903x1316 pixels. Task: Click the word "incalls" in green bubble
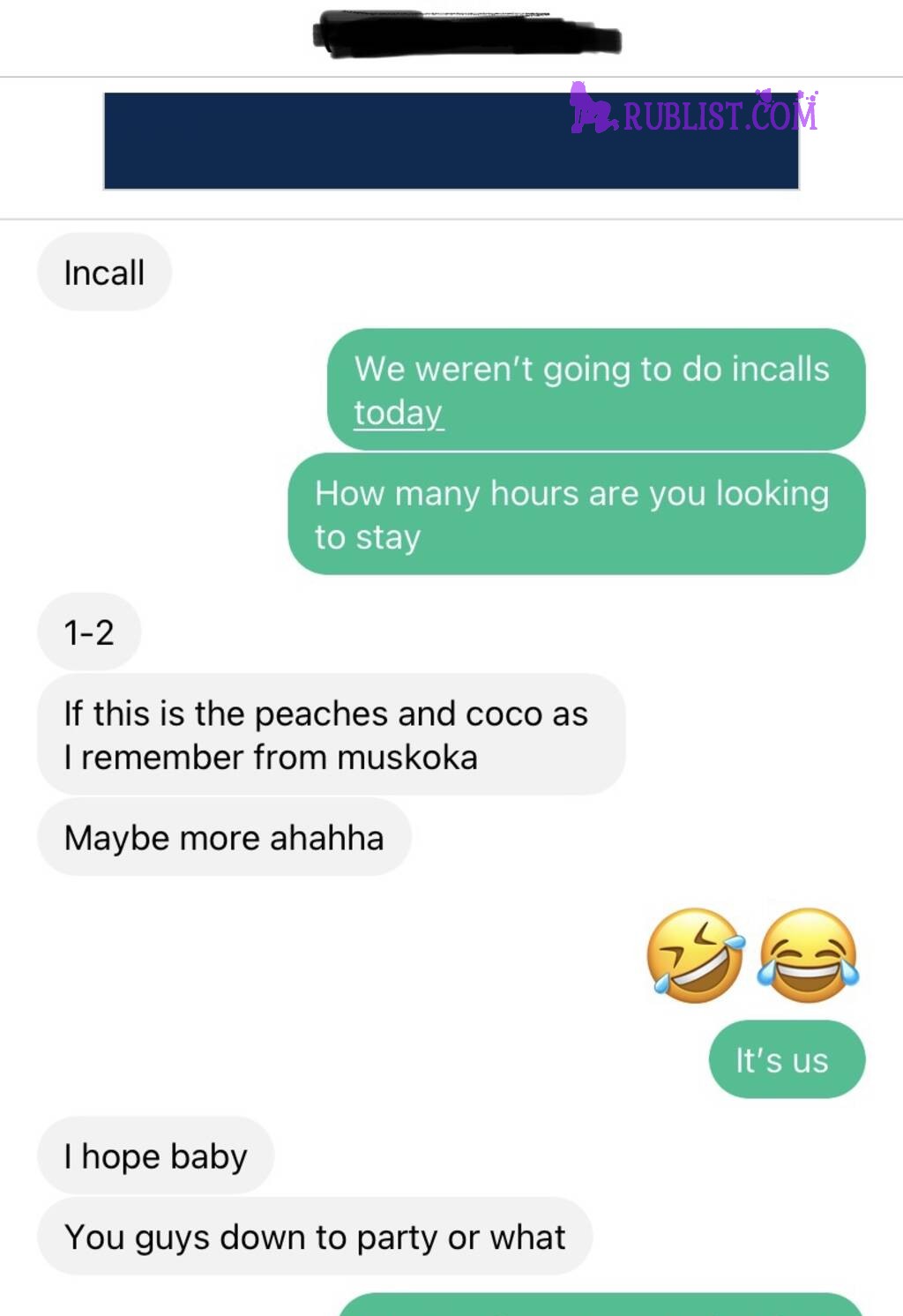pos(780,369)
